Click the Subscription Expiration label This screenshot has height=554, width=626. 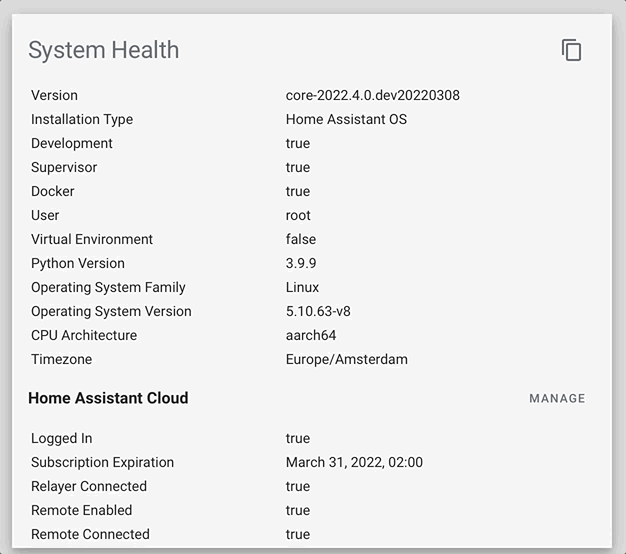(x=103, y=463)
